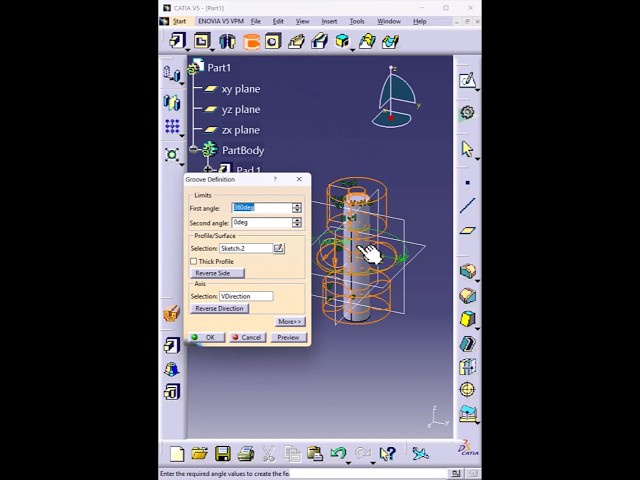
Task: Expand the More>> options in Groove dialog
Action: point(290,322)
